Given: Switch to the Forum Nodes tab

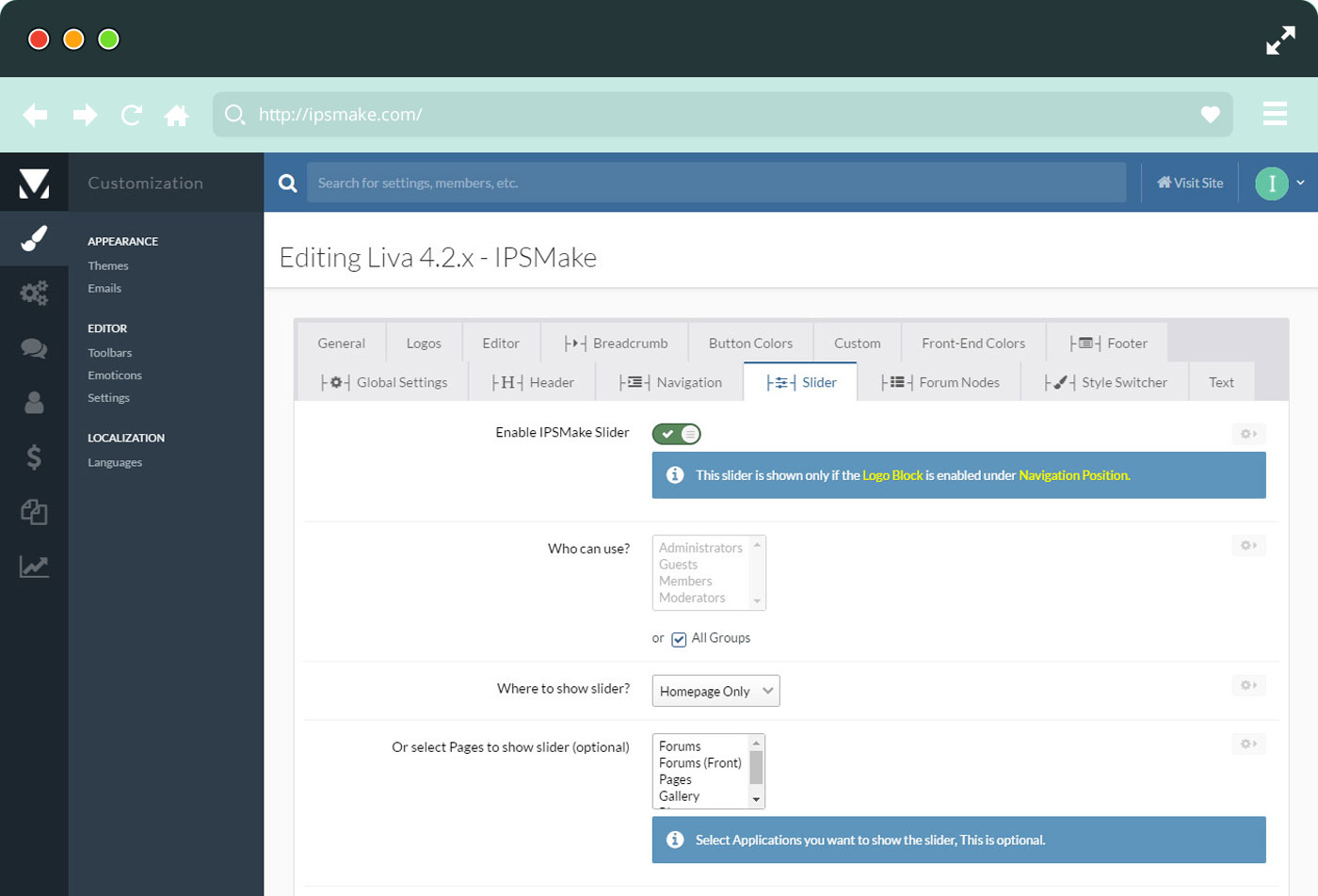Looking at the screenshot, I should point(940,382).
